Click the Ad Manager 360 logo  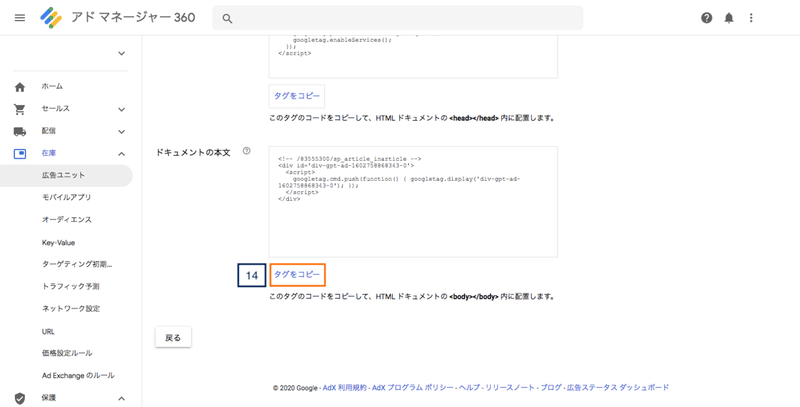click(x=51, y=18)
